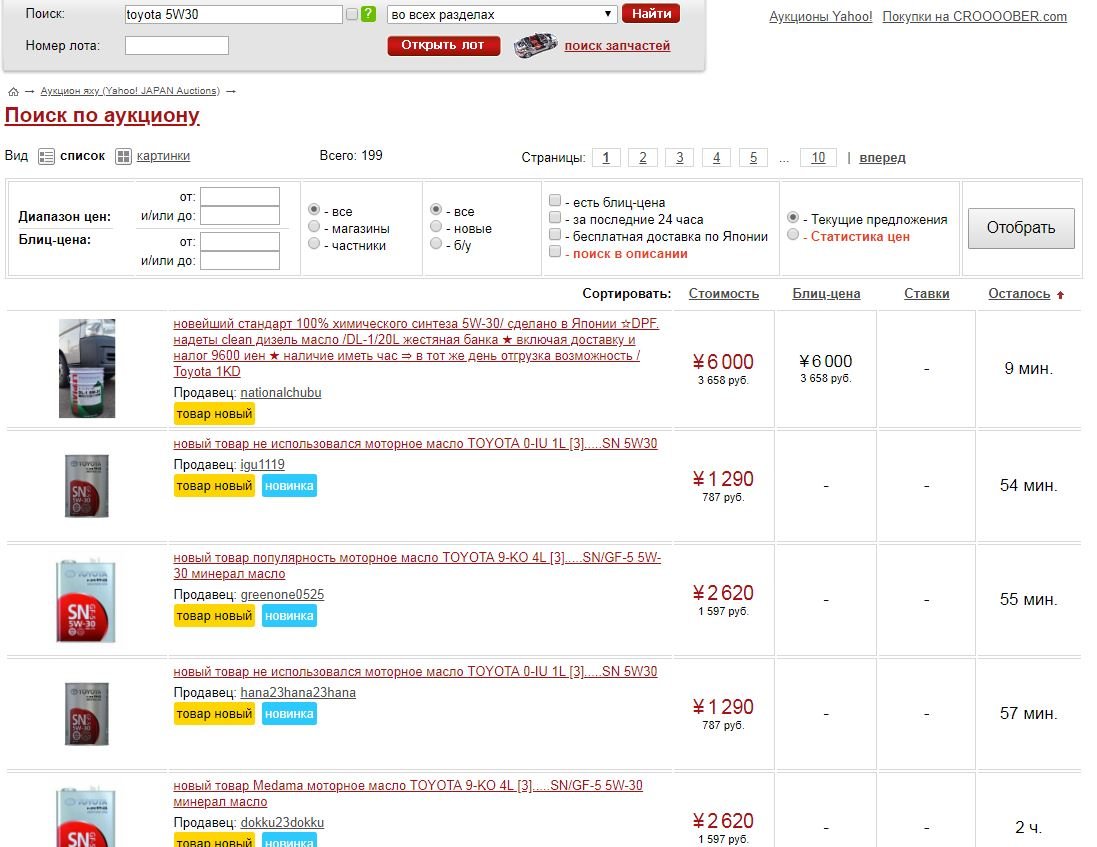
Task: Select the 'частники' seller radio button
Action: point(314,243)
